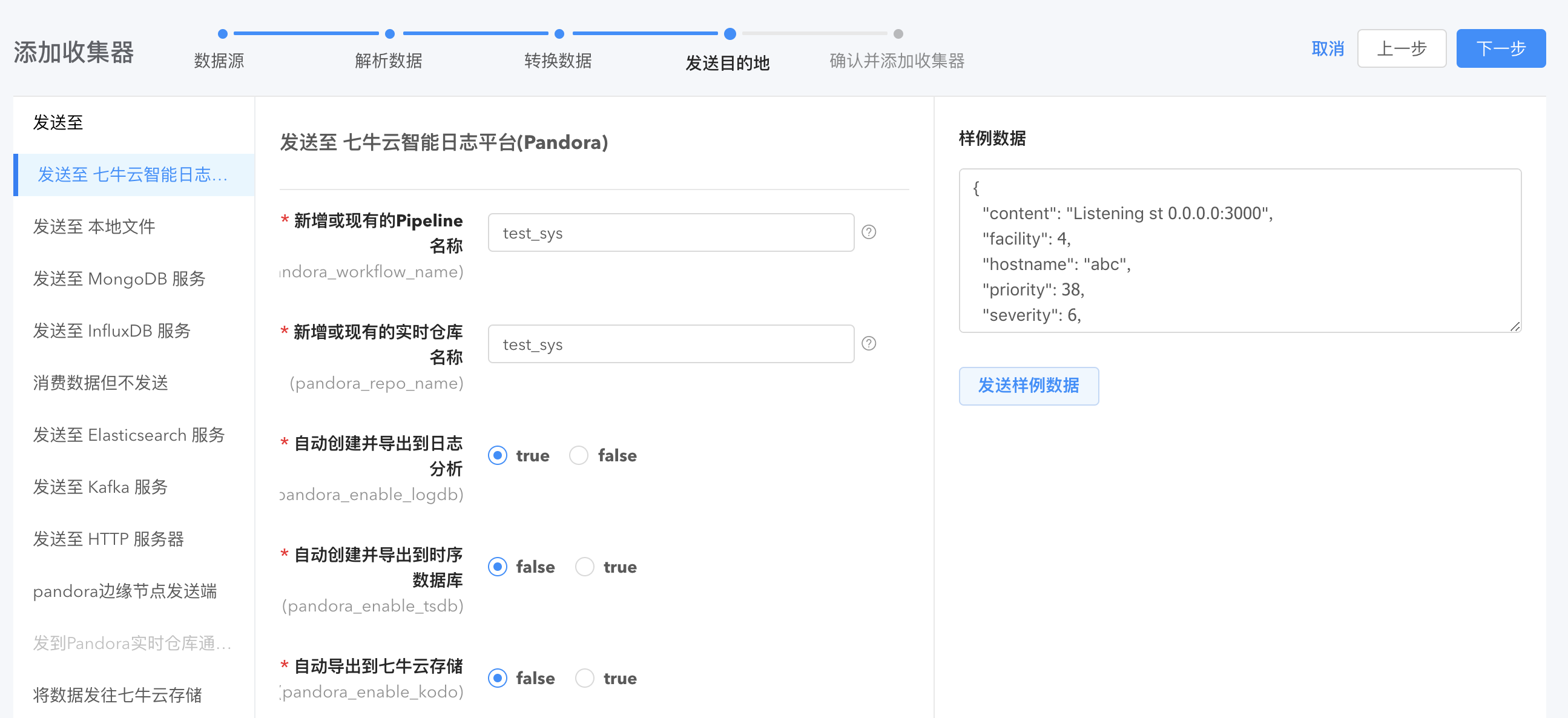Click the 取消 link

point(1328,48)
